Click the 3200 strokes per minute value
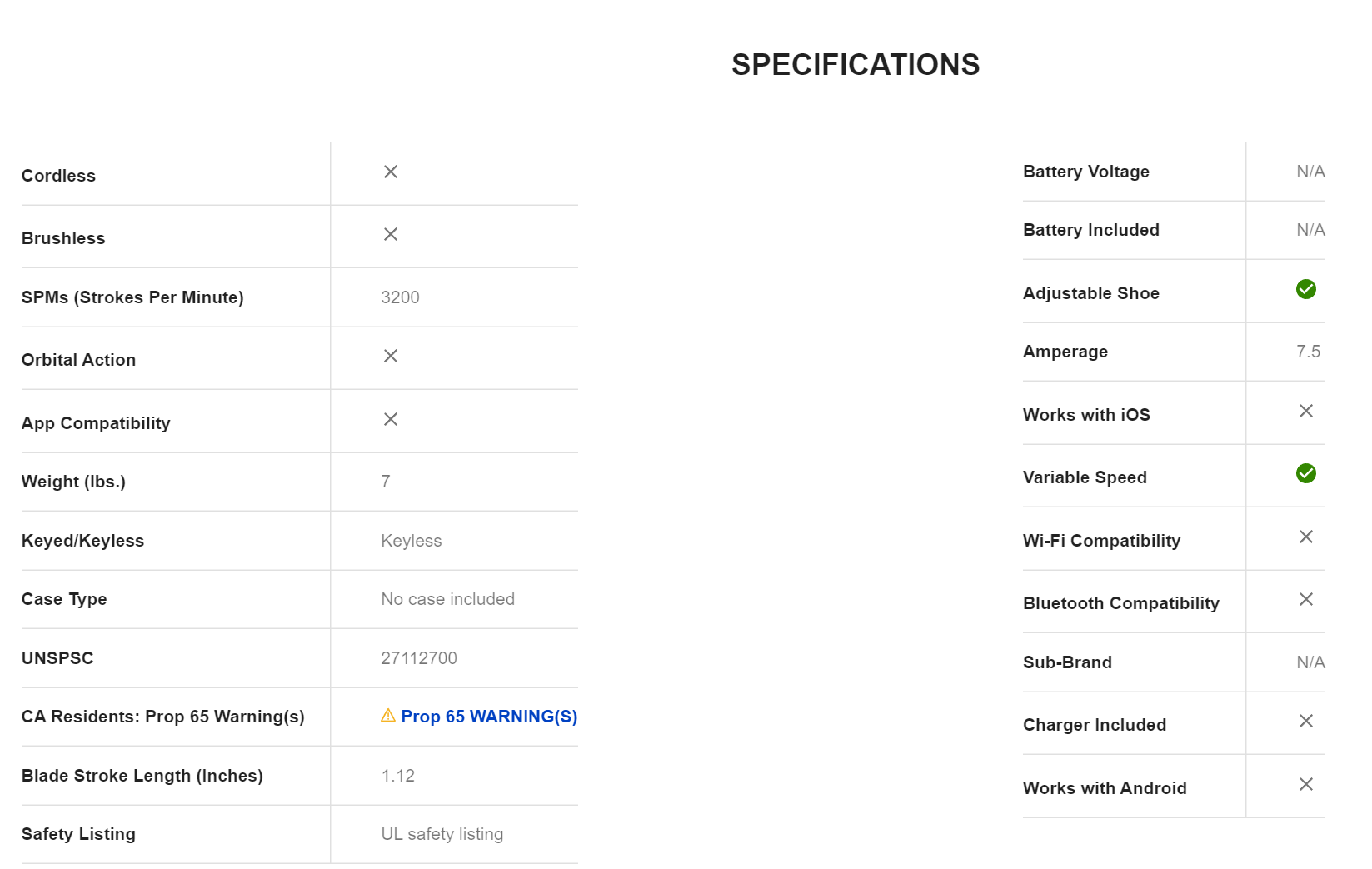Viewport: 1372px width, 869px height. (x=400, y=297)
